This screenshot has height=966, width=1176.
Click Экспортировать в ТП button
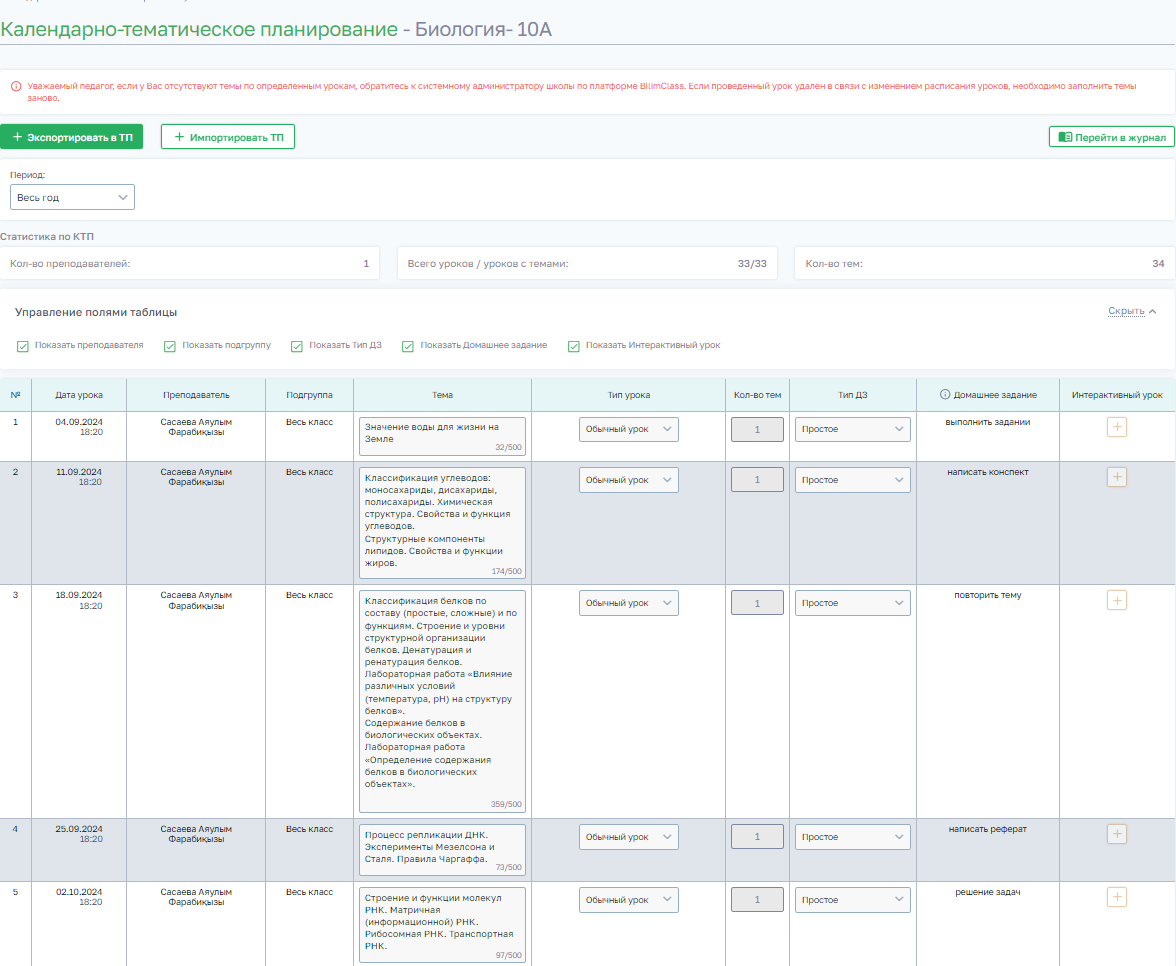(x=71, y=137)
